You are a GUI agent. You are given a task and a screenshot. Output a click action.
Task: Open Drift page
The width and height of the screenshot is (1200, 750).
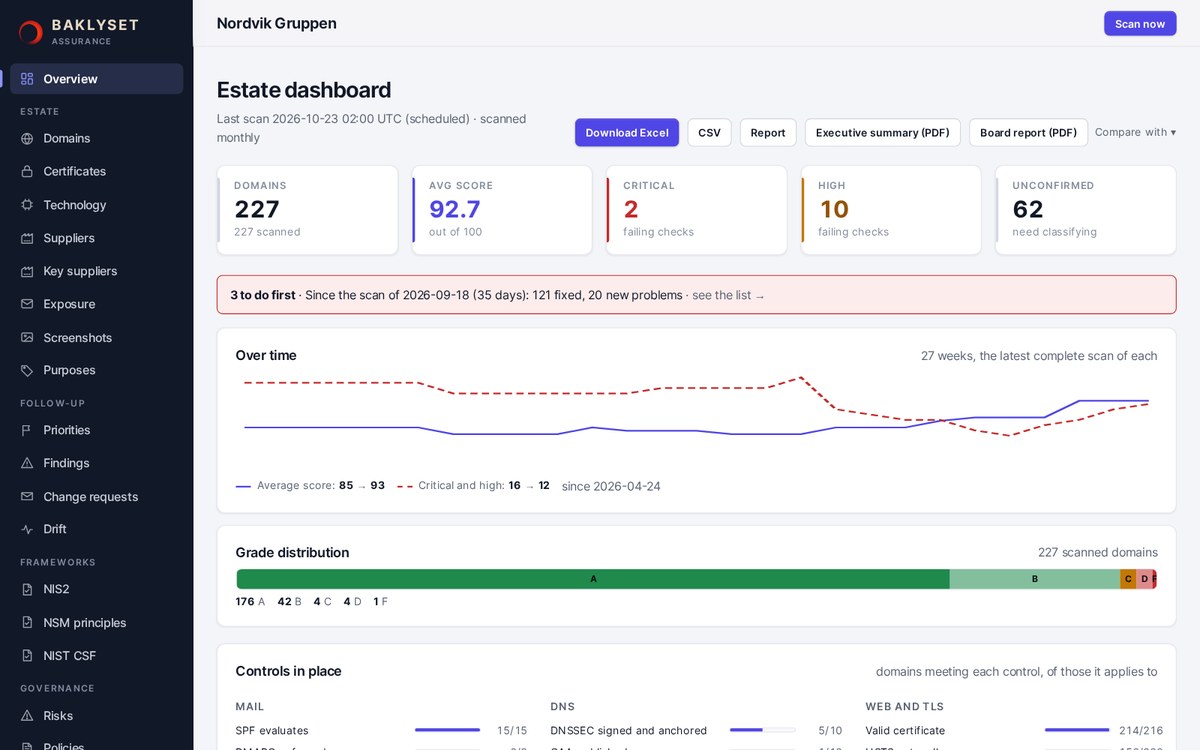click(x=96, y=529)
